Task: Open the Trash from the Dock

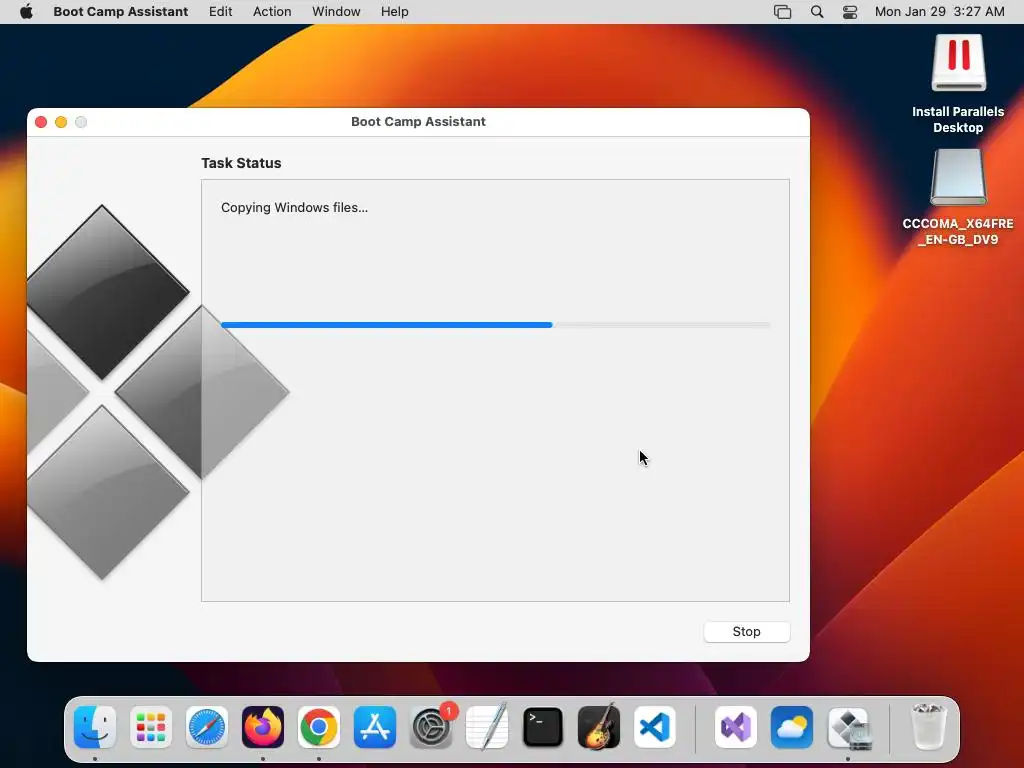Action: click(928, 727)
